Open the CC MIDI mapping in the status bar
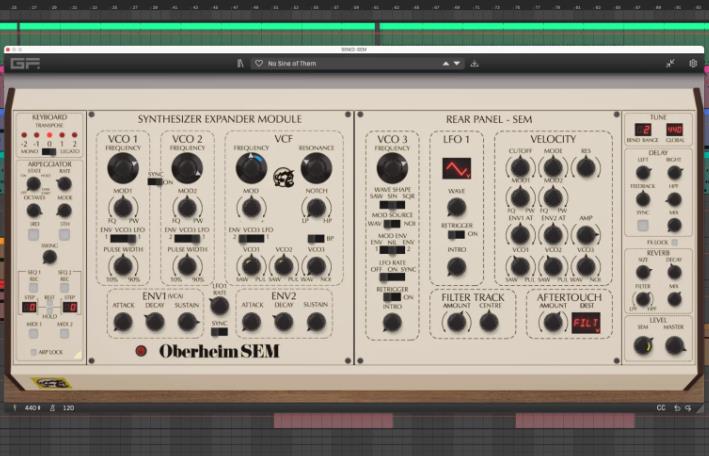 pos(661,408)
